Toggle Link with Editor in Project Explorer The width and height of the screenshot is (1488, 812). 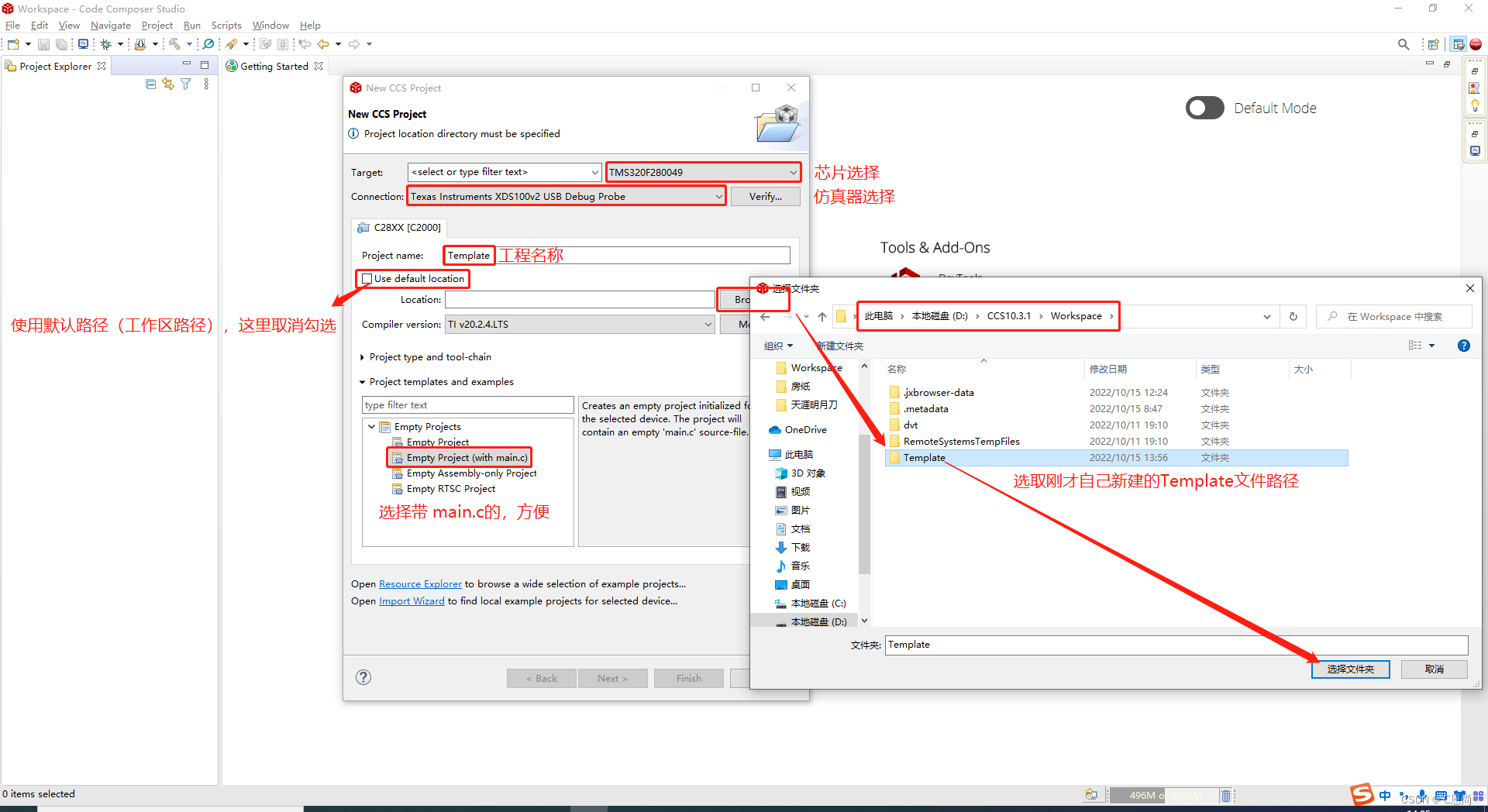click(168, 84)
